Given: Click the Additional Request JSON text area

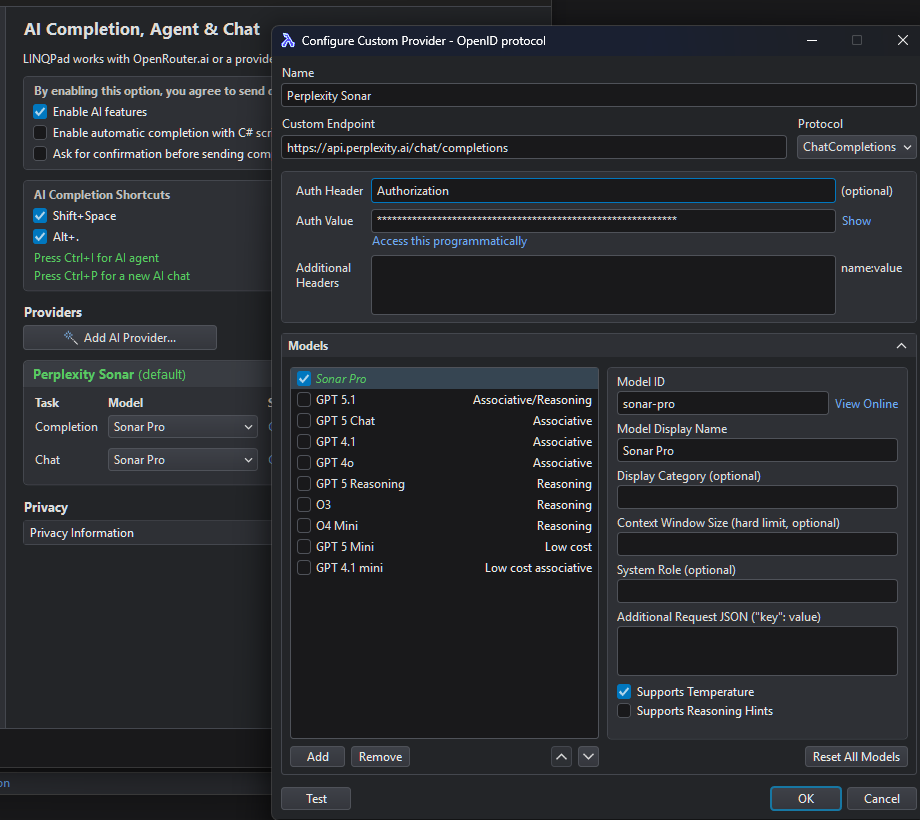Looking at the screenshot, I should click(x=757, y=650).
